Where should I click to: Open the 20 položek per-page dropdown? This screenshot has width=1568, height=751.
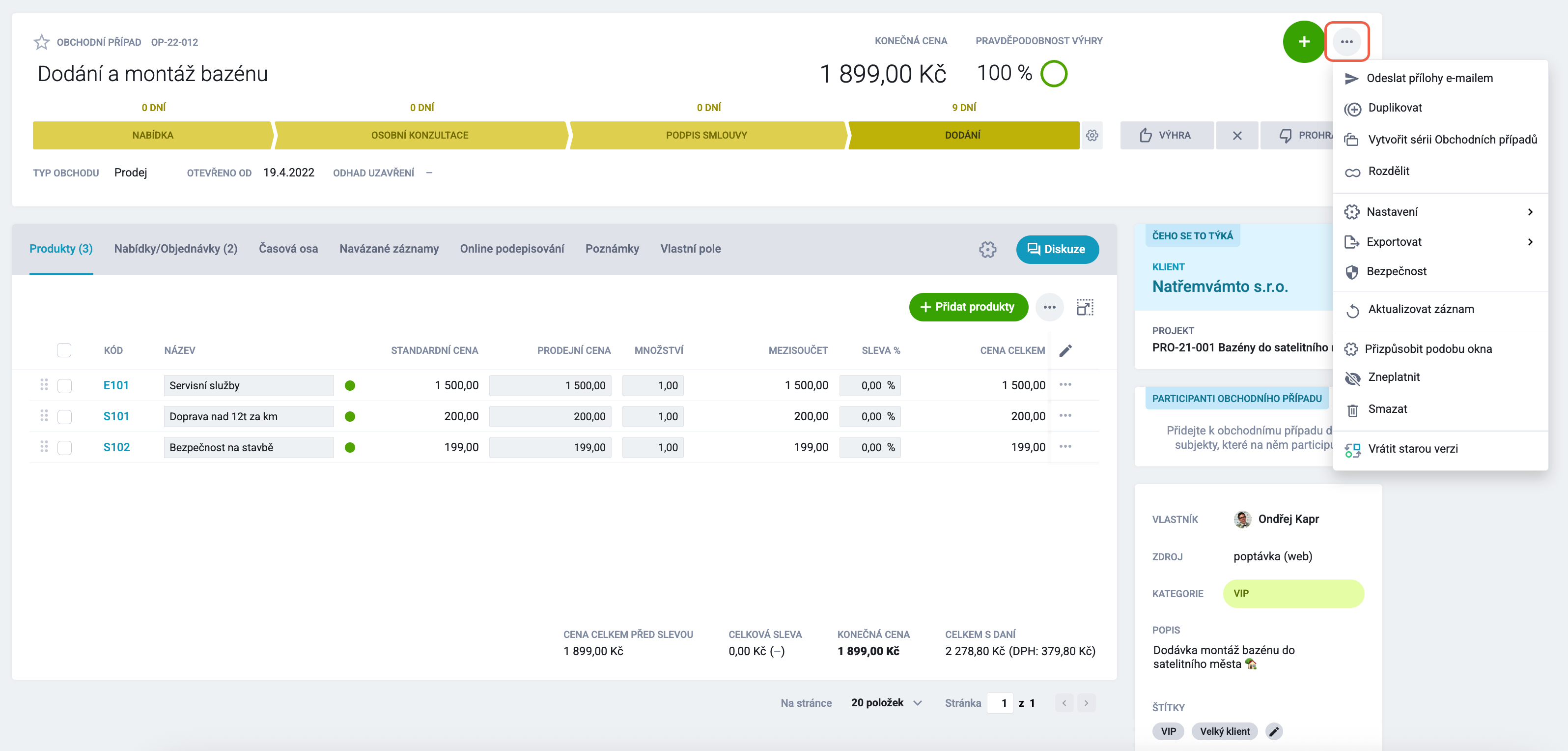pos(886,703)
